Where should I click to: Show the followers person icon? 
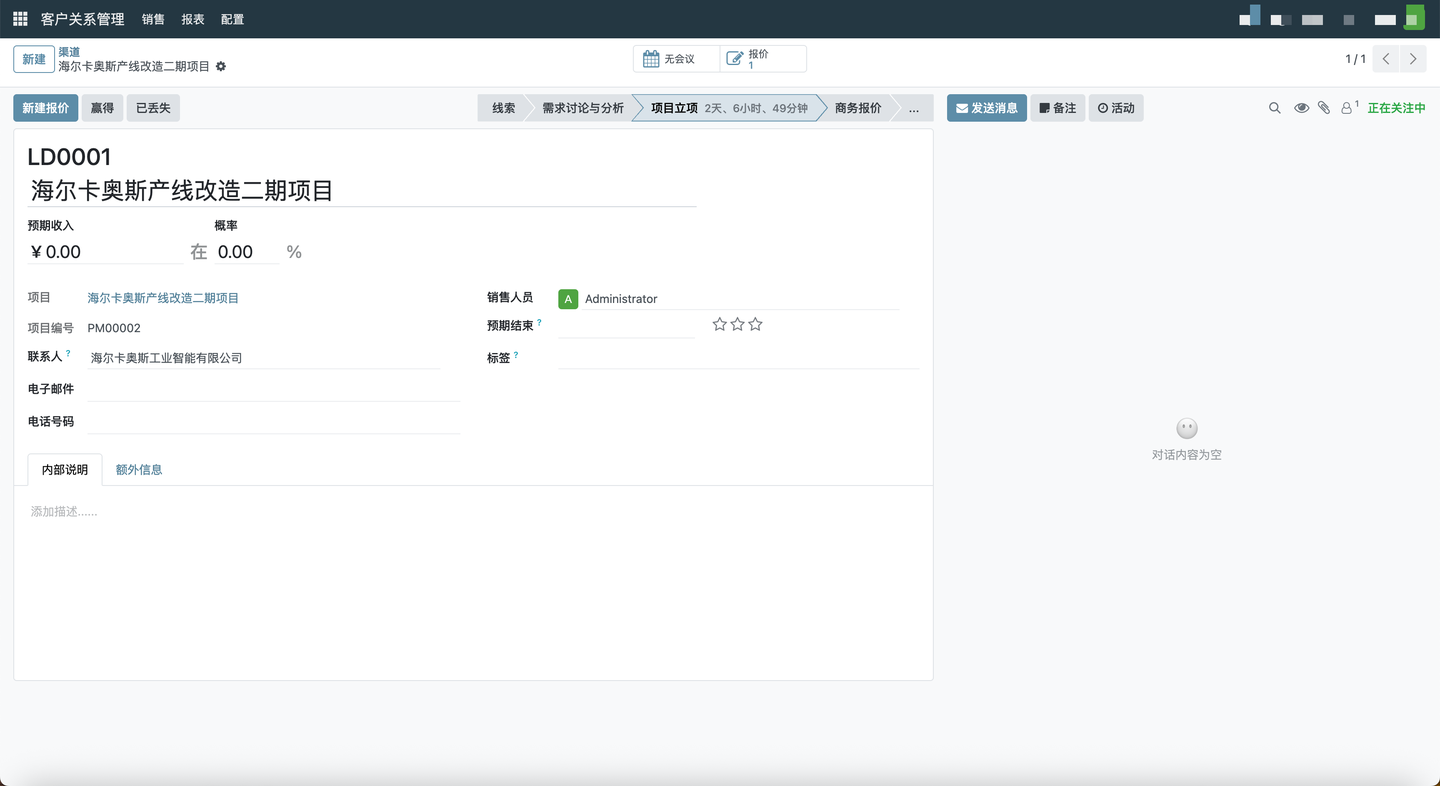(1347, 108)
